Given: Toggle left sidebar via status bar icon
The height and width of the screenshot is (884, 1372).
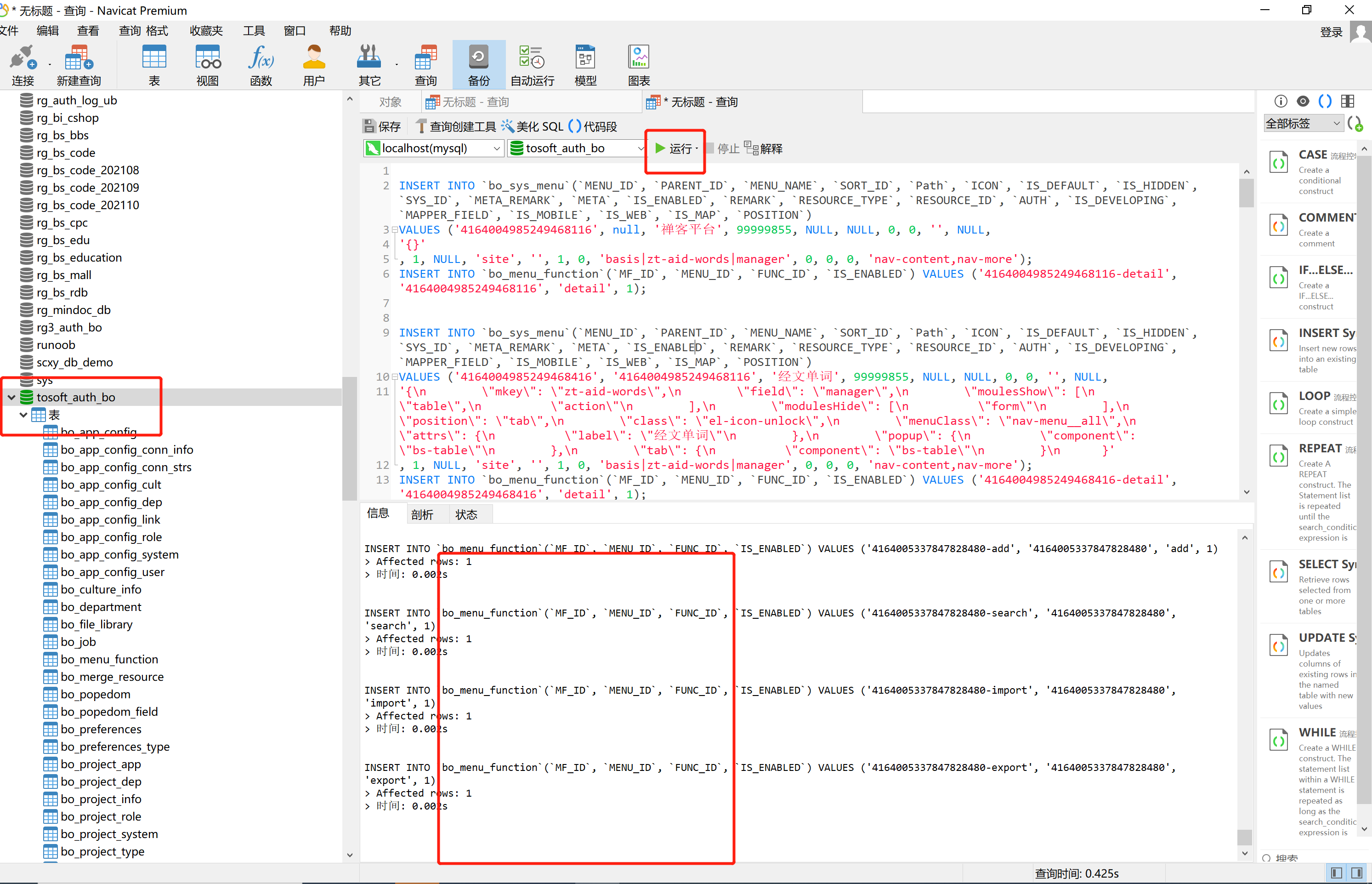Looking at the screenshot, I should tap(1336, 873).
